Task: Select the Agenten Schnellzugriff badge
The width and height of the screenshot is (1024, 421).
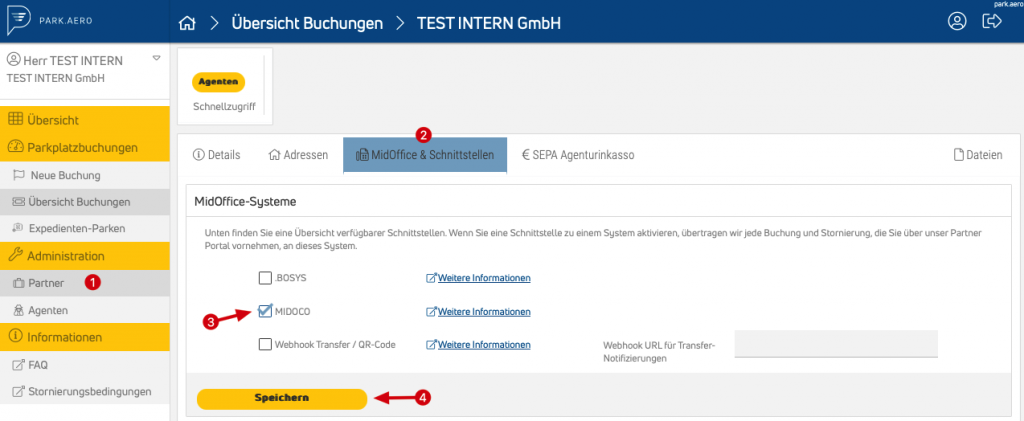Action: pyautogui.click(x=218, y=82)
